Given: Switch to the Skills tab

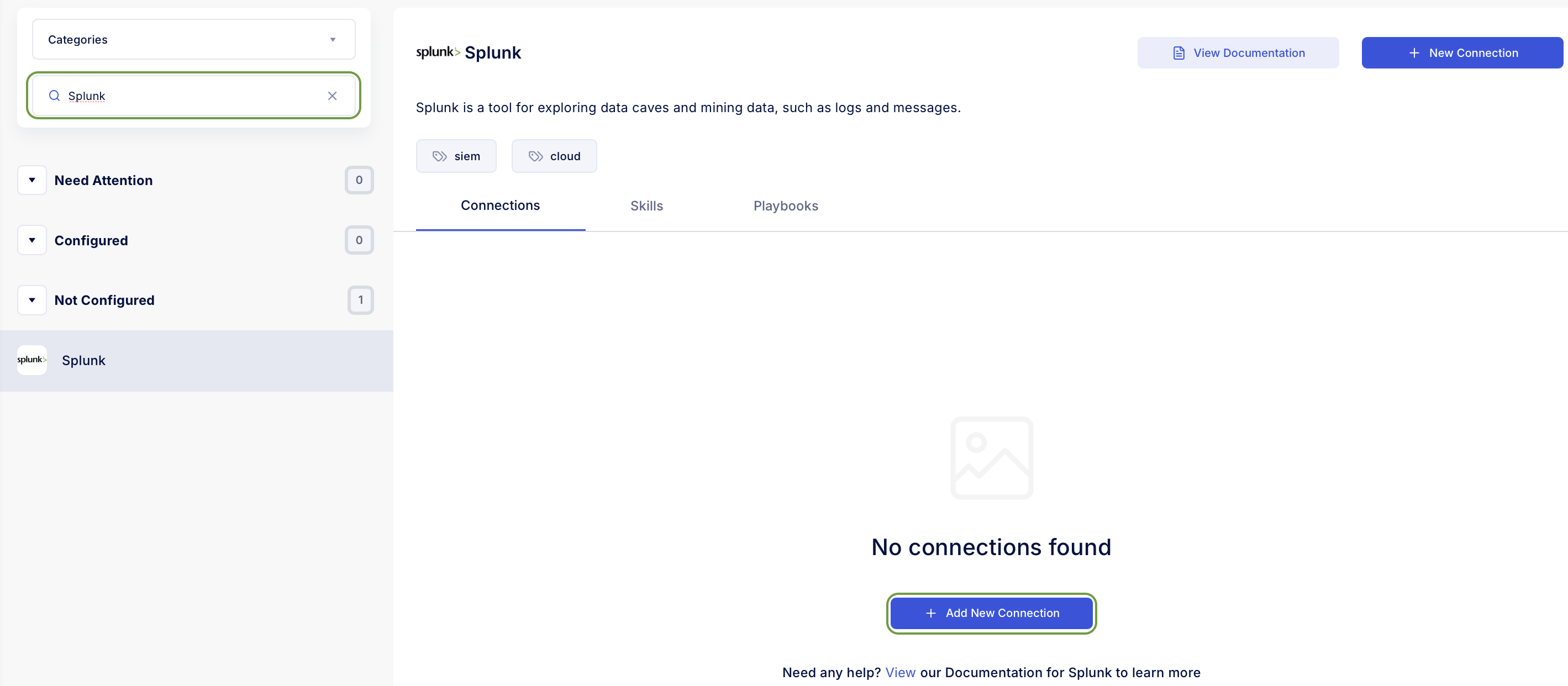Looking at the screenshot, I should (x=646, y=205).
